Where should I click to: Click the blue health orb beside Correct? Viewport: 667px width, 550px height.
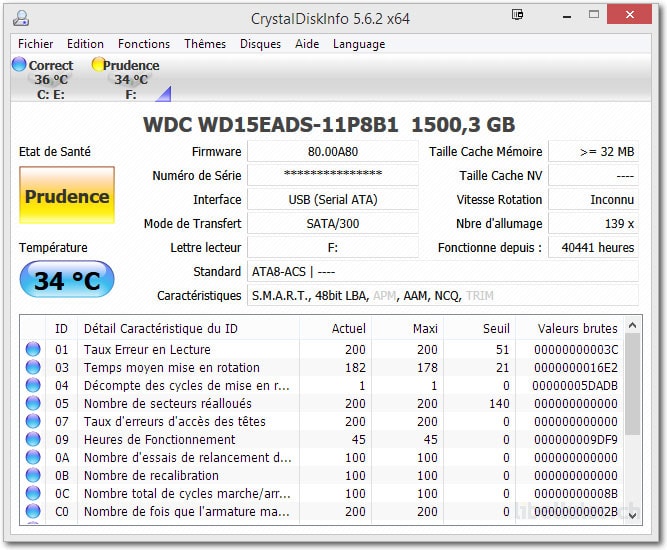(x=19, y=65)
